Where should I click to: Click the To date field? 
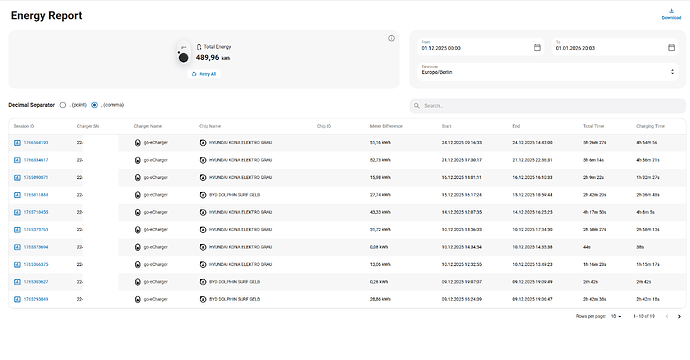[x=615, y=47]
